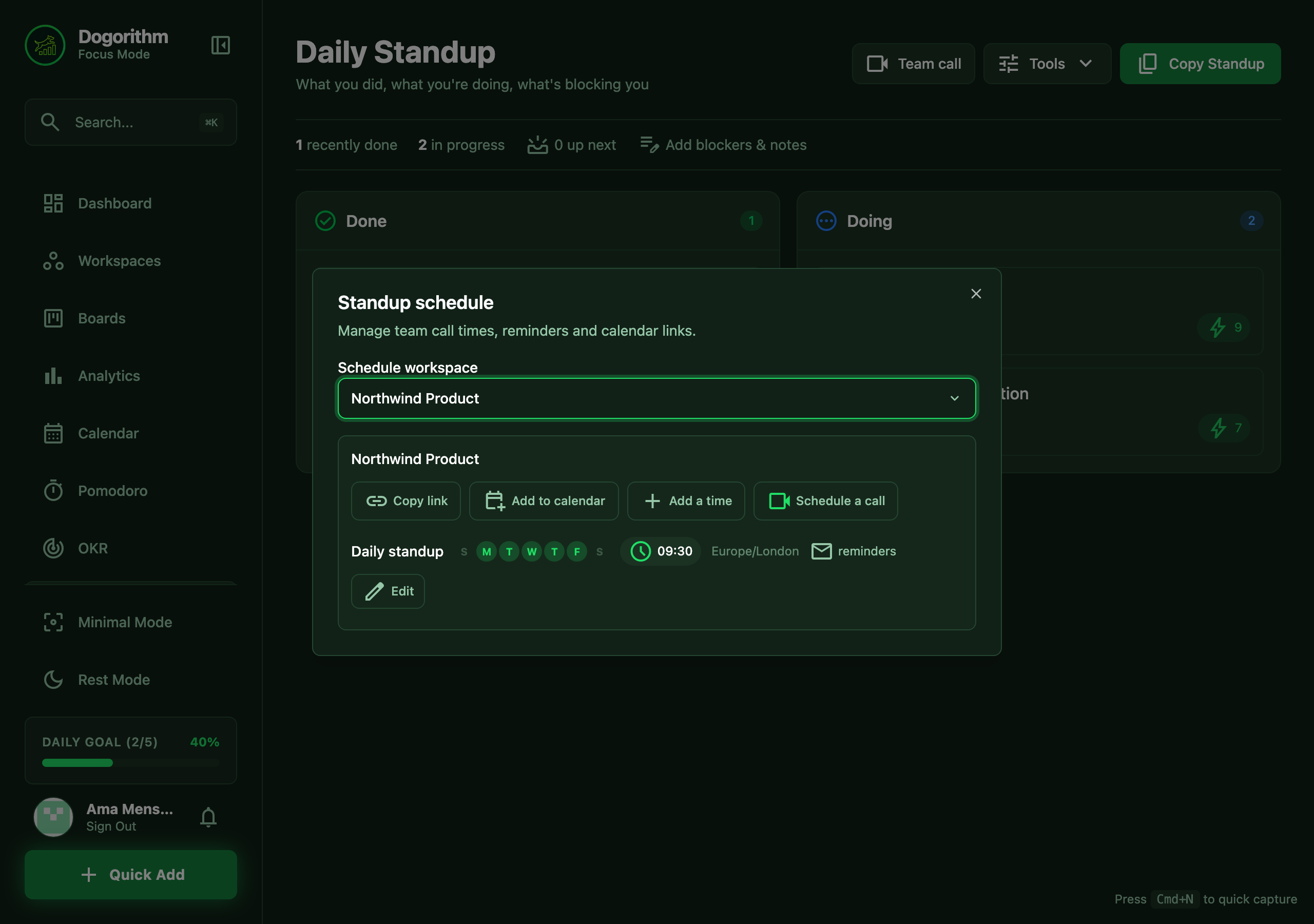Click the Daily Goal progress bar
Screen dimensions: 1314x924
click(131, 763)
